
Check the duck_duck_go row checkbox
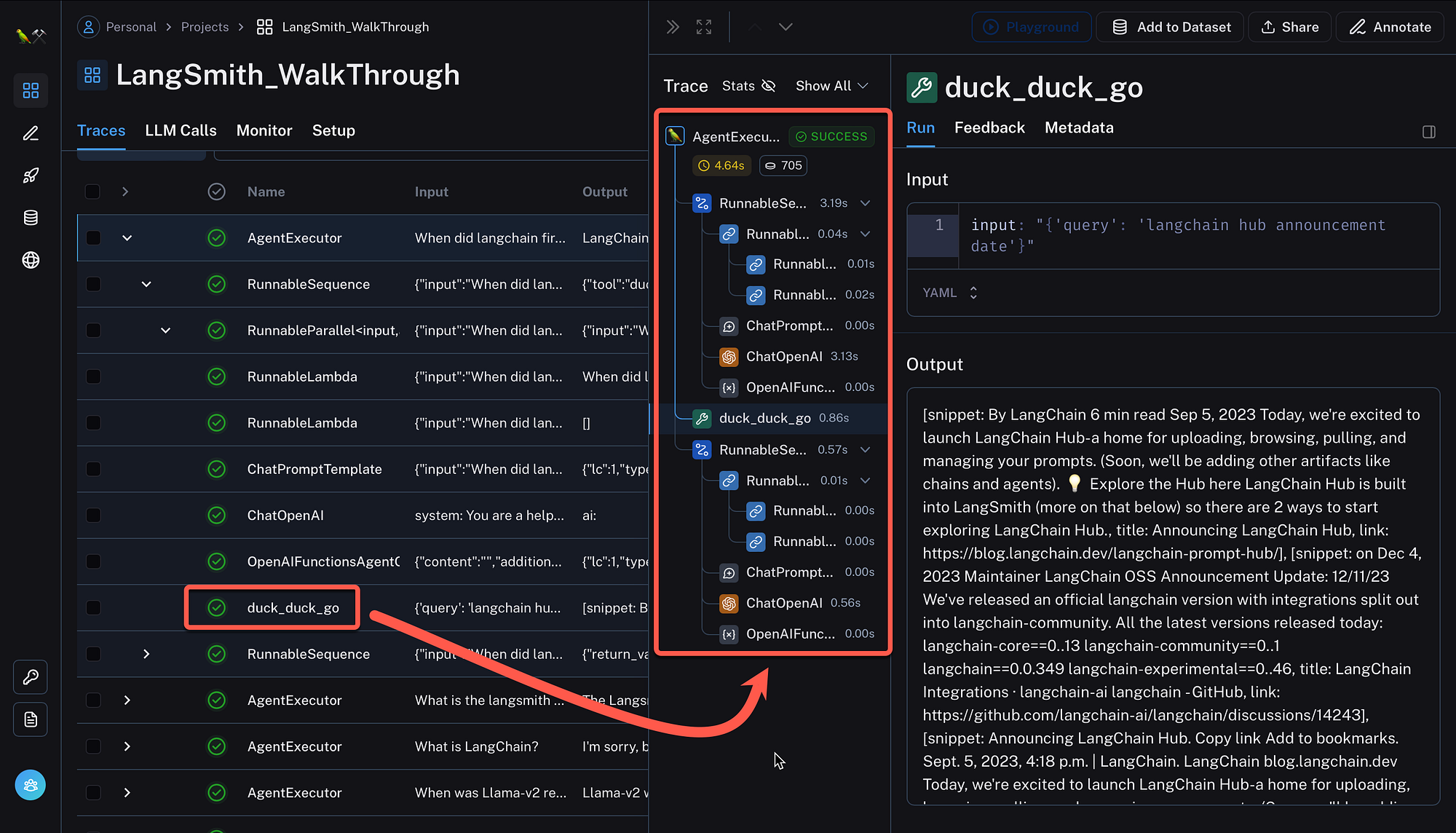point(93,608)
